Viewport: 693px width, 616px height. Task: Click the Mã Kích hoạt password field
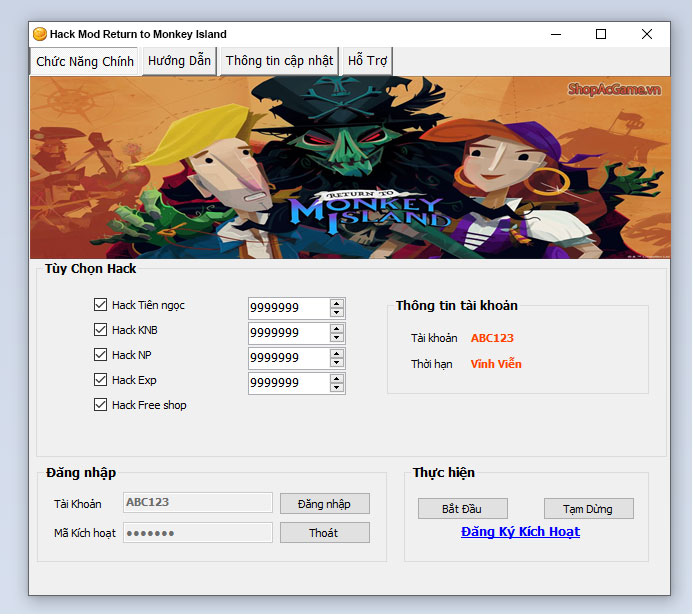tap(198, 533)
